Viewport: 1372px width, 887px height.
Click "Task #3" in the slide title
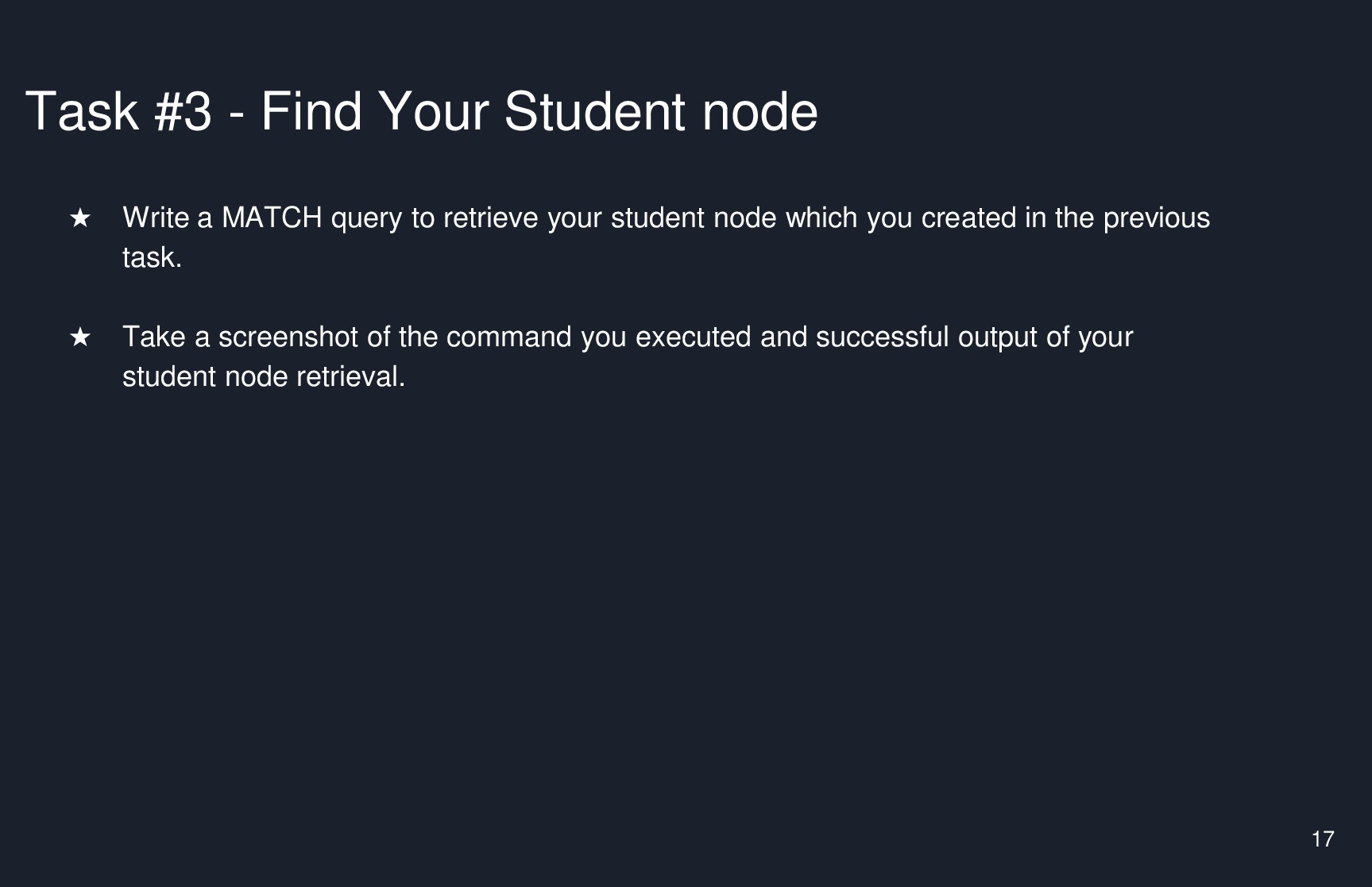click(x=119, y=111)
